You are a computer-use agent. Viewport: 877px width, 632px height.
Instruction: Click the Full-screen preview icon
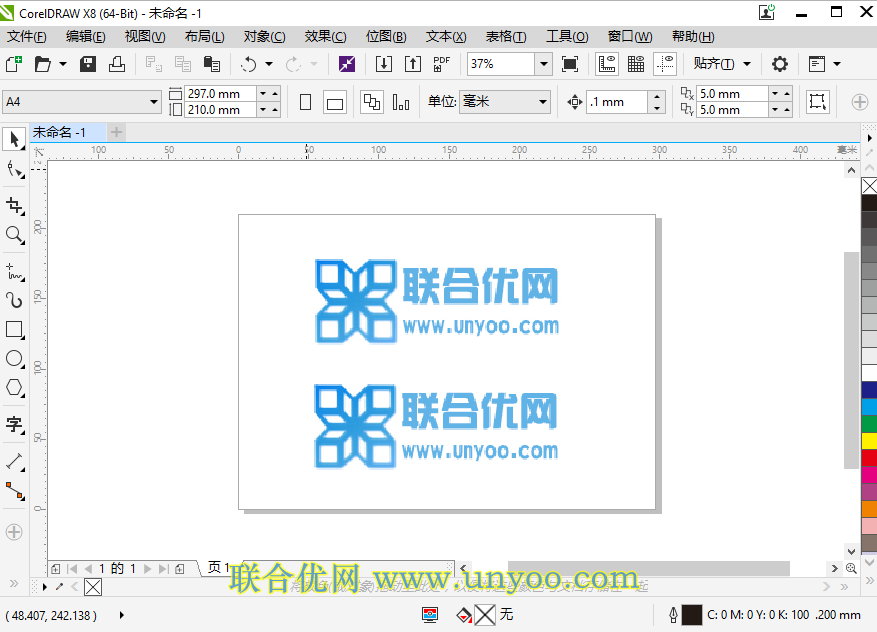(569, 64)
